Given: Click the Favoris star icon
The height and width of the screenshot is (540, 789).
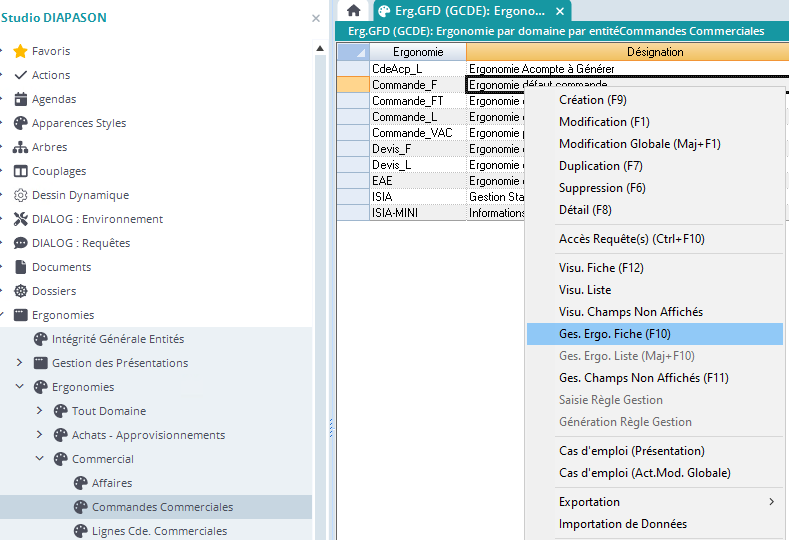Looking at the screenshot, I should click(x=20, y=51).
